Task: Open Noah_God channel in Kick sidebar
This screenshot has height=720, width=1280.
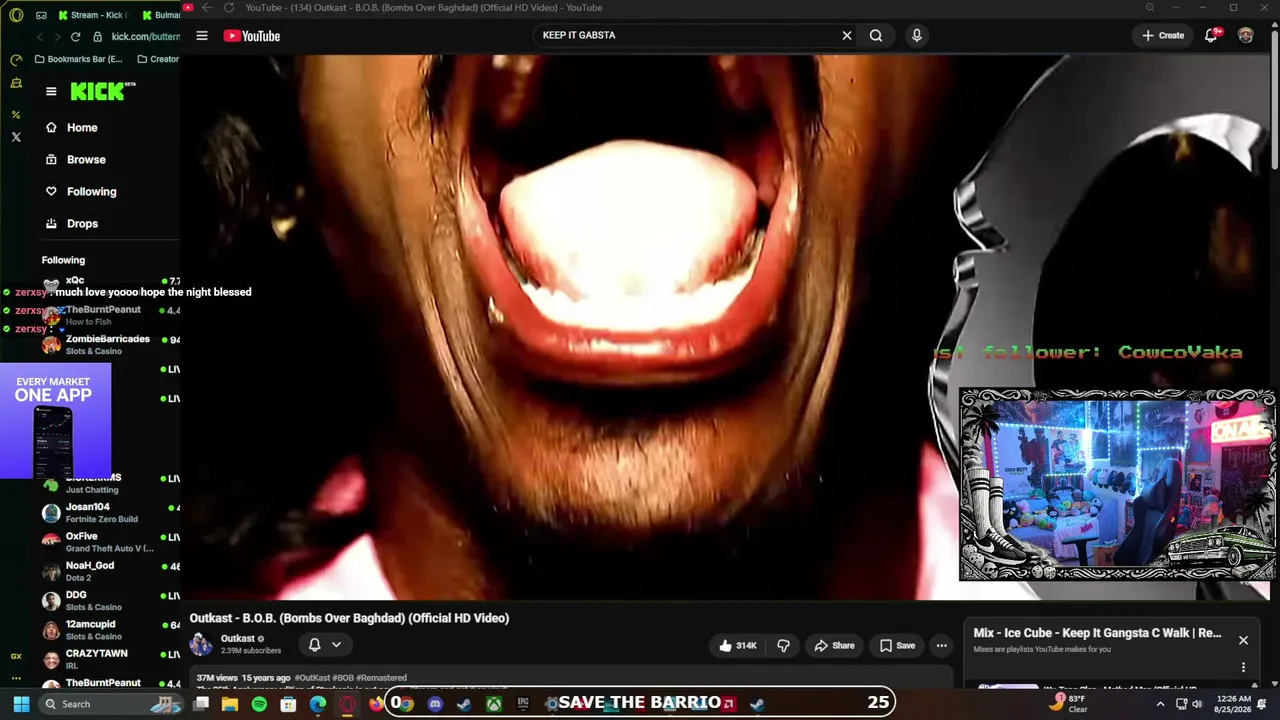Action: pos(110,571)
